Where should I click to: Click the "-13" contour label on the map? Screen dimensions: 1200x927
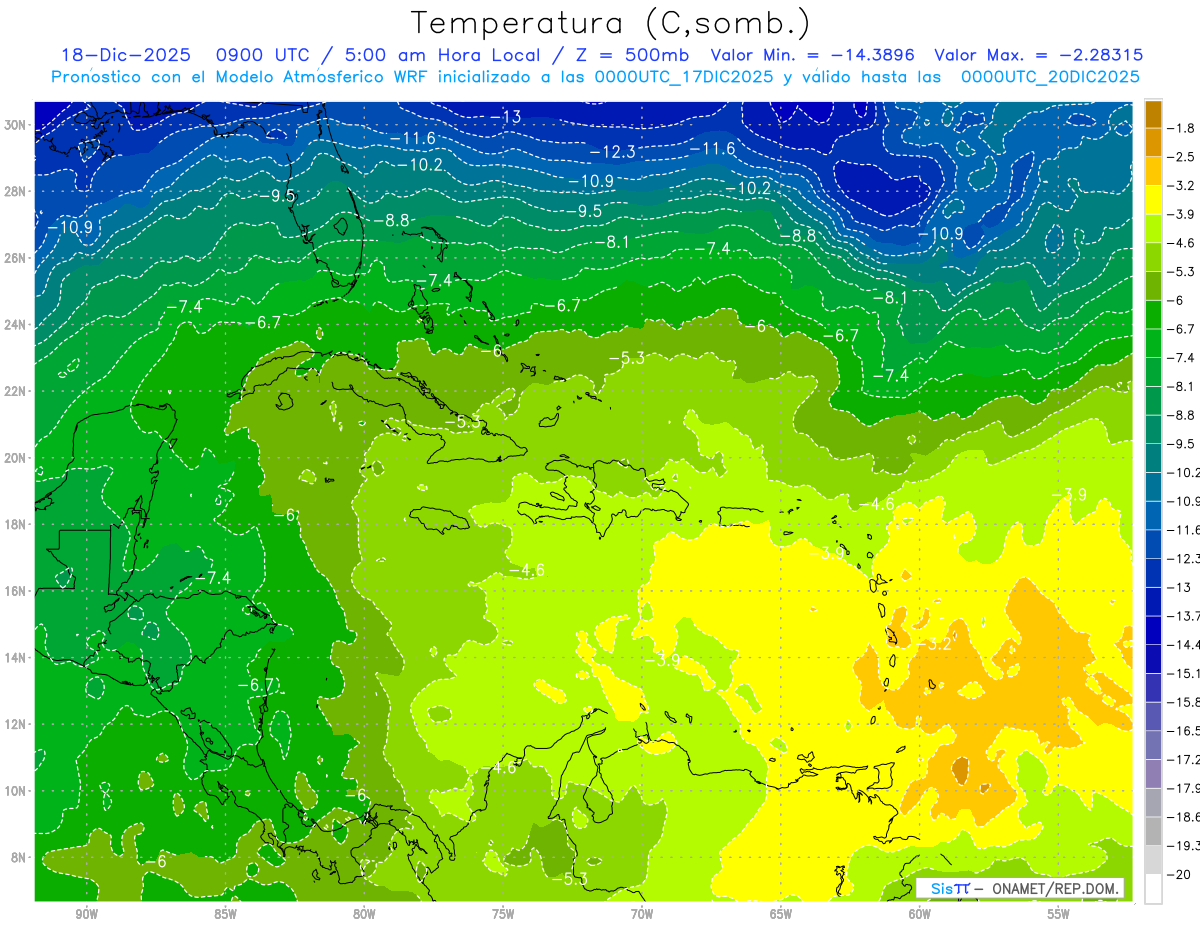tap(506, 117)
